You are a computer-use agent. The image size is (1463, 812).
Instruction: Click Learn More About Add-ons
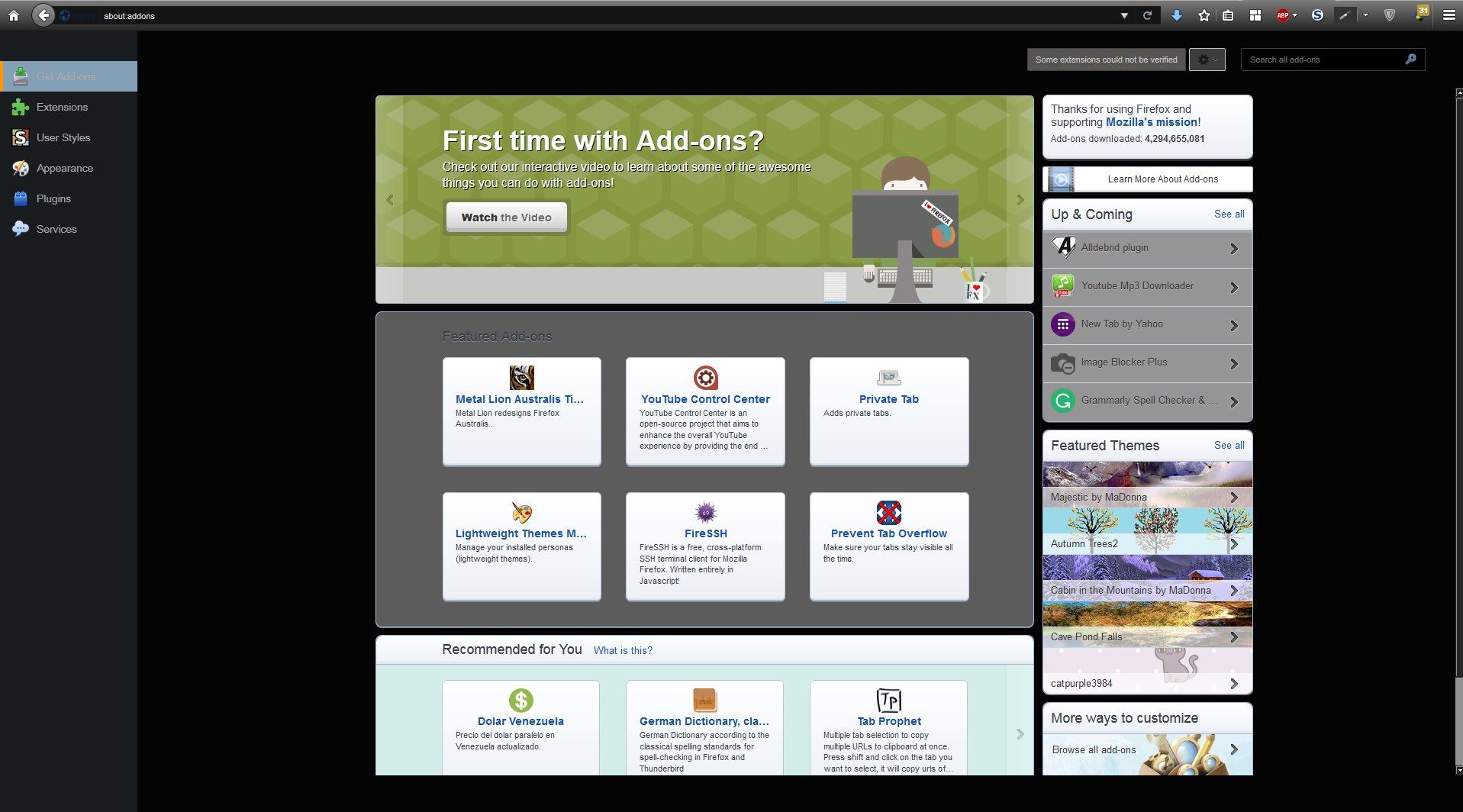click(x=1148, y=179)
